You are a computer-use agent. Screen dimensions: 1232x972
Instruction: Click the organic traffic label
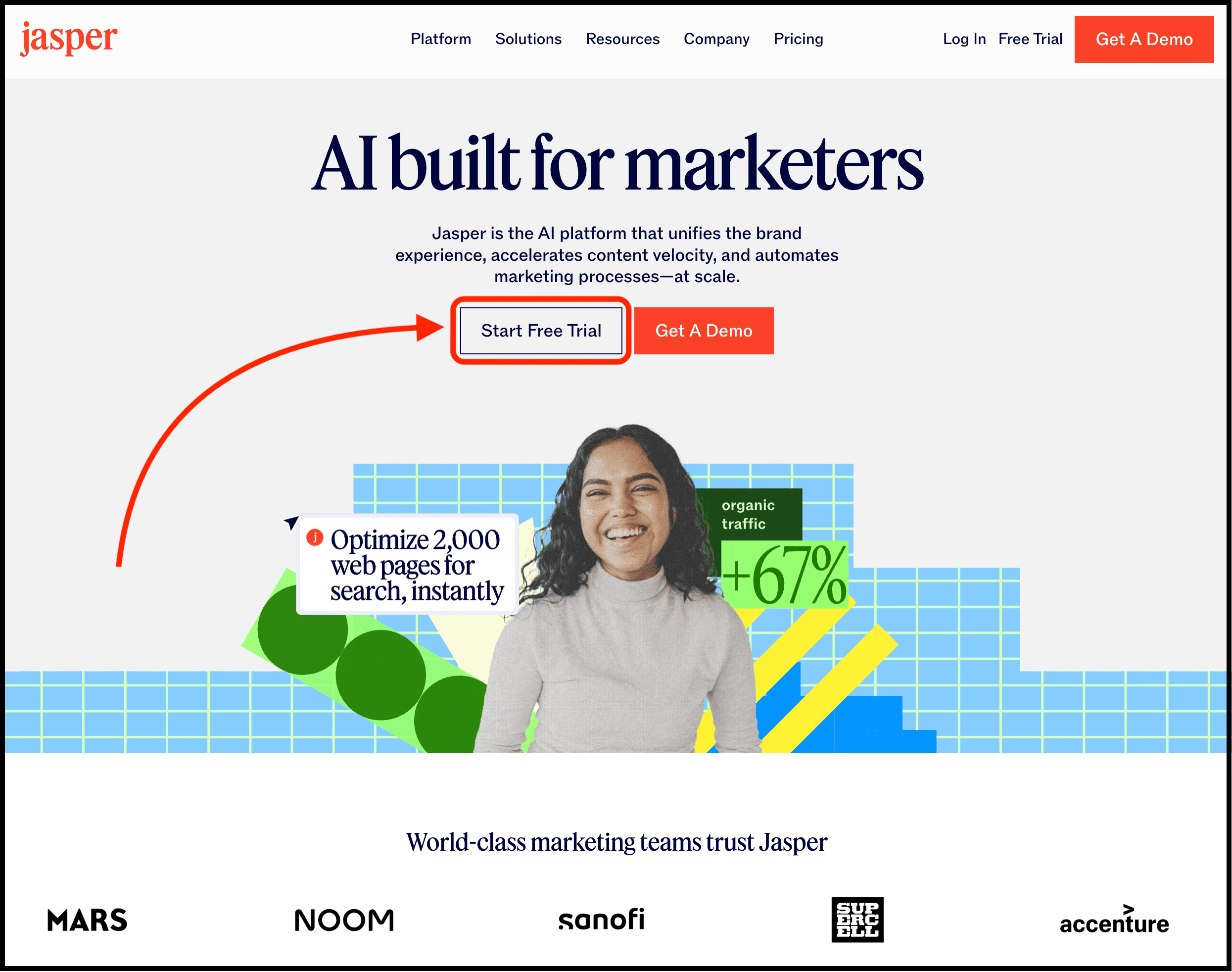748,514
